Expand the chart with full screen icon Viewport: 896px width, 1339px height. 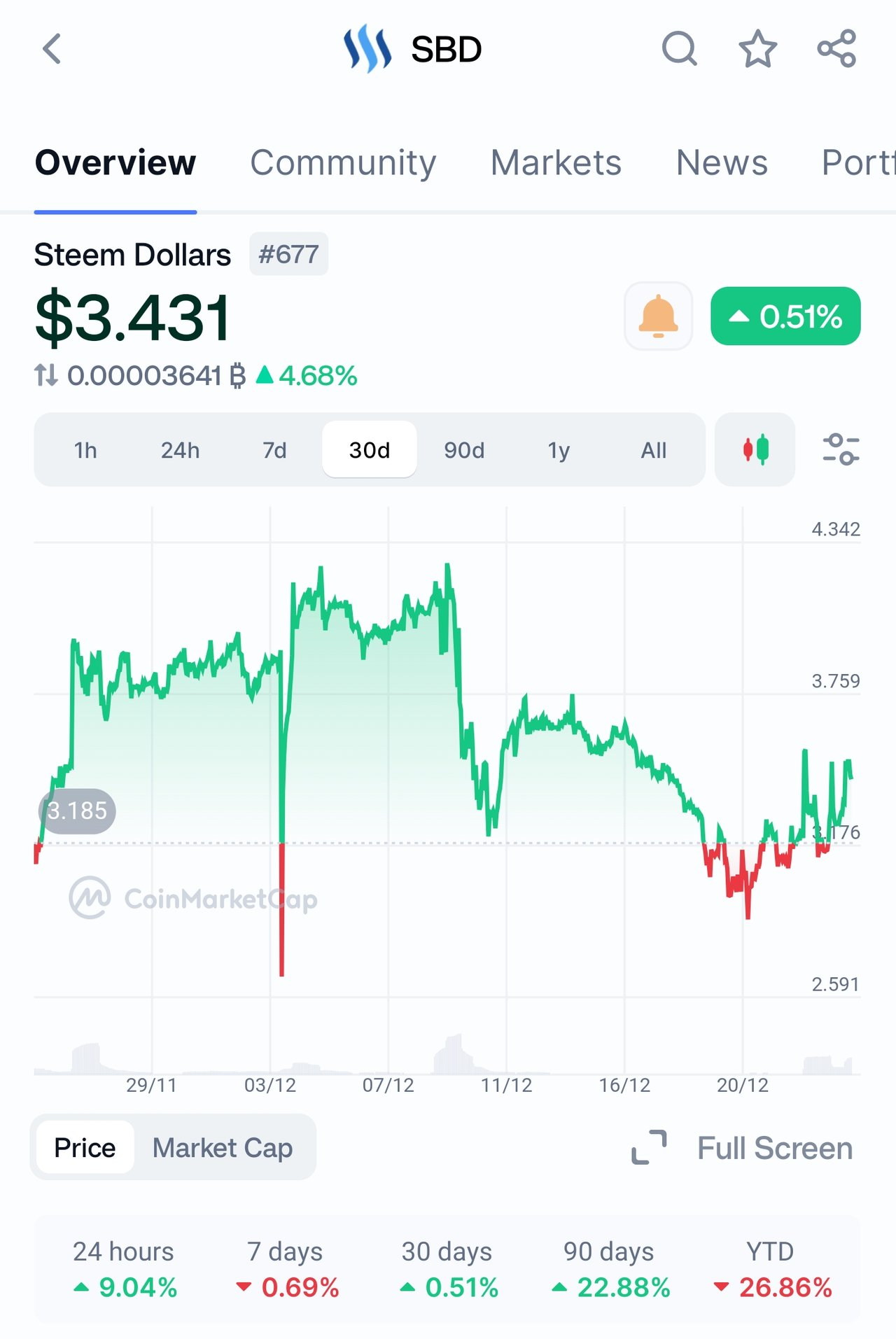[x=649, y=1148]
